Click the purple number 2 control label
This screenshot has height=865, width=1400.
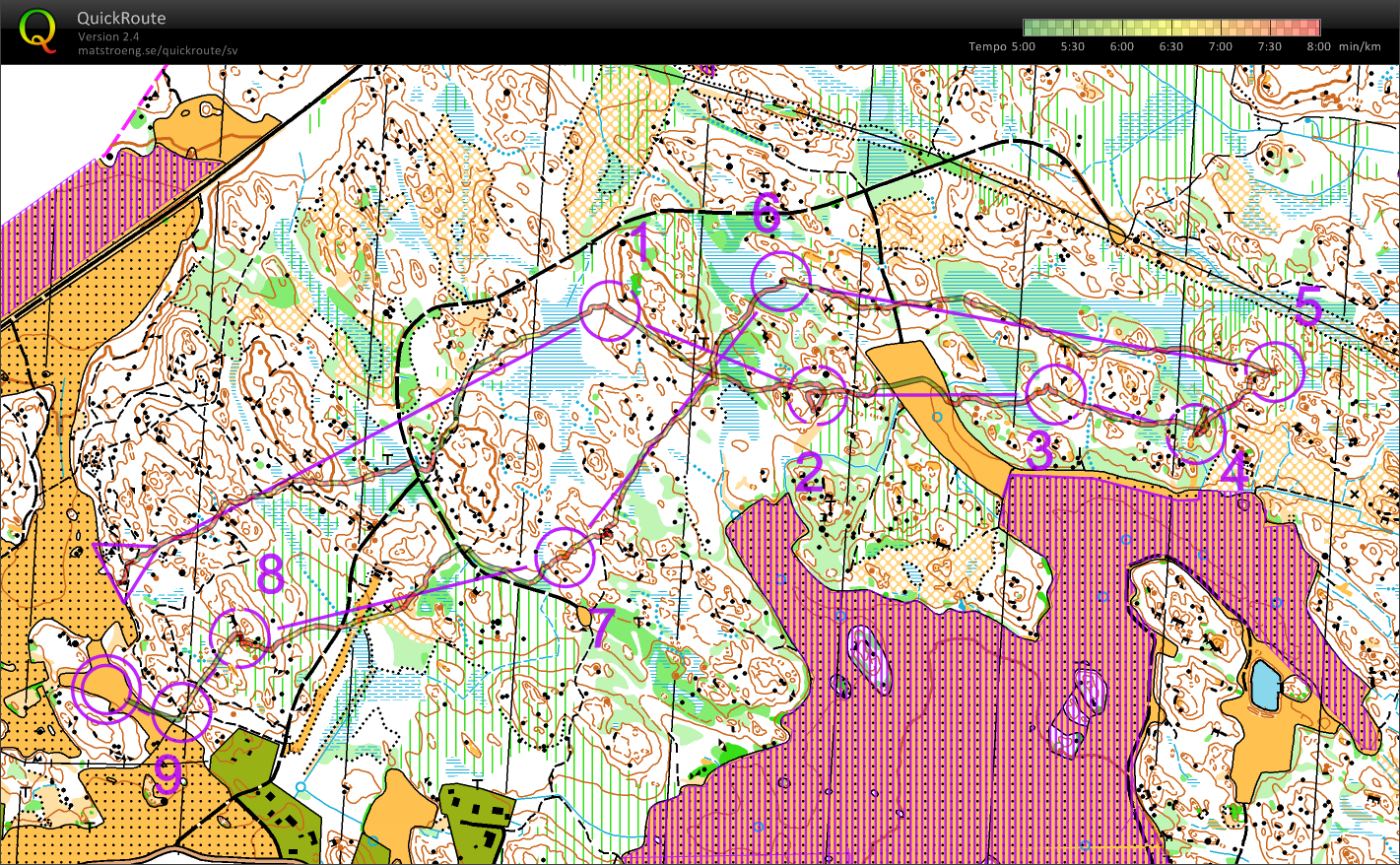pyautogui.click(x=809, y=473)
